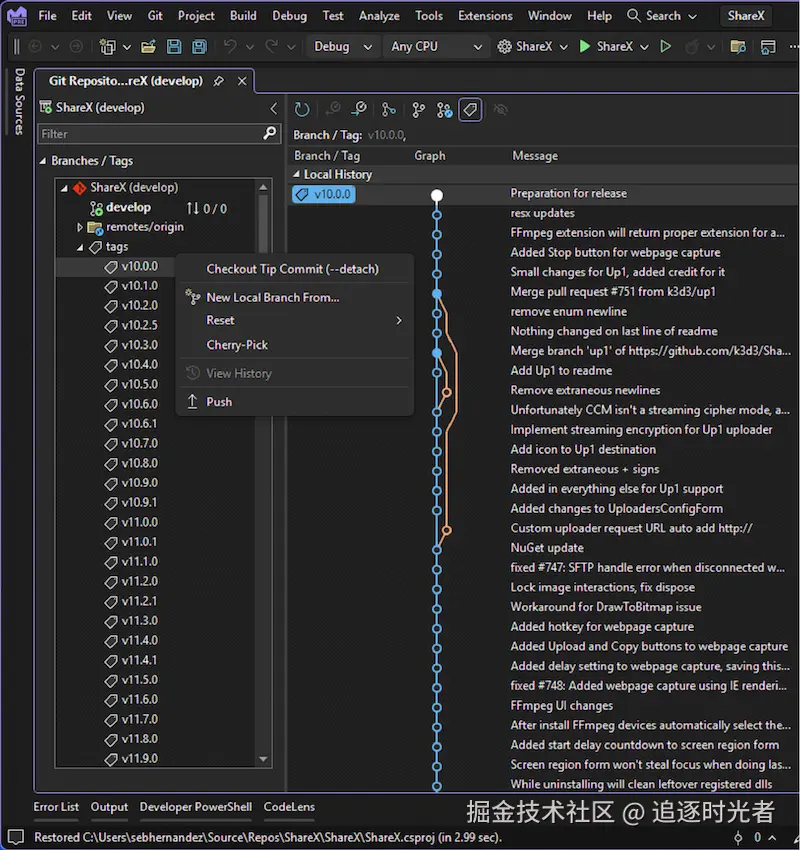
Task: Click the Save All icon in toolbar
Action: (x=199, y=47)
